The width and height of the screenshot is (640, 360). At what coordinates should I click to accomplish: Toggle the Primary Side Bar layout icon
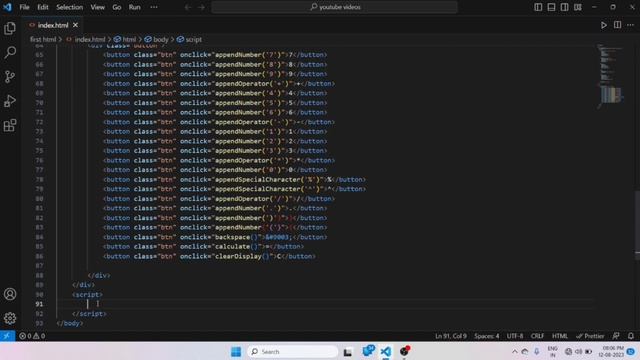coord(538,7)
